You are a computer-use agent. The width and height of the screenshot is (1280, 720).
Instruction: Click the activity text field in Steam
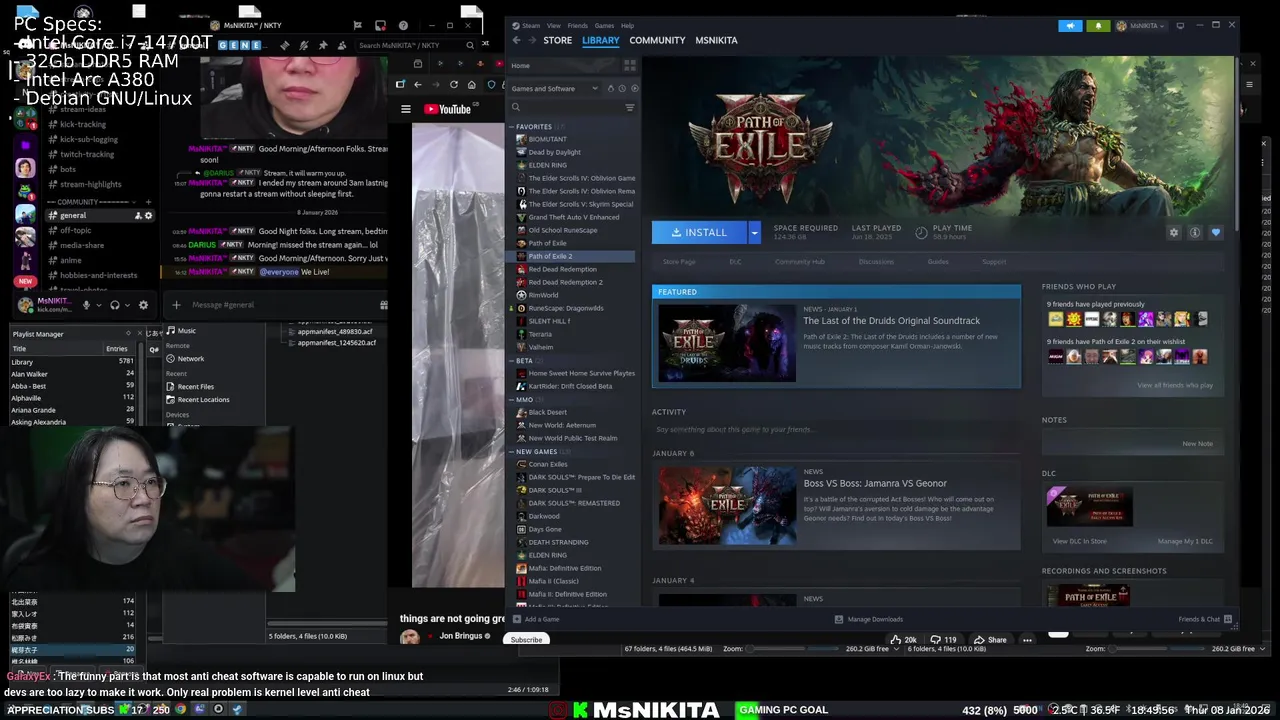click(835, 430)
